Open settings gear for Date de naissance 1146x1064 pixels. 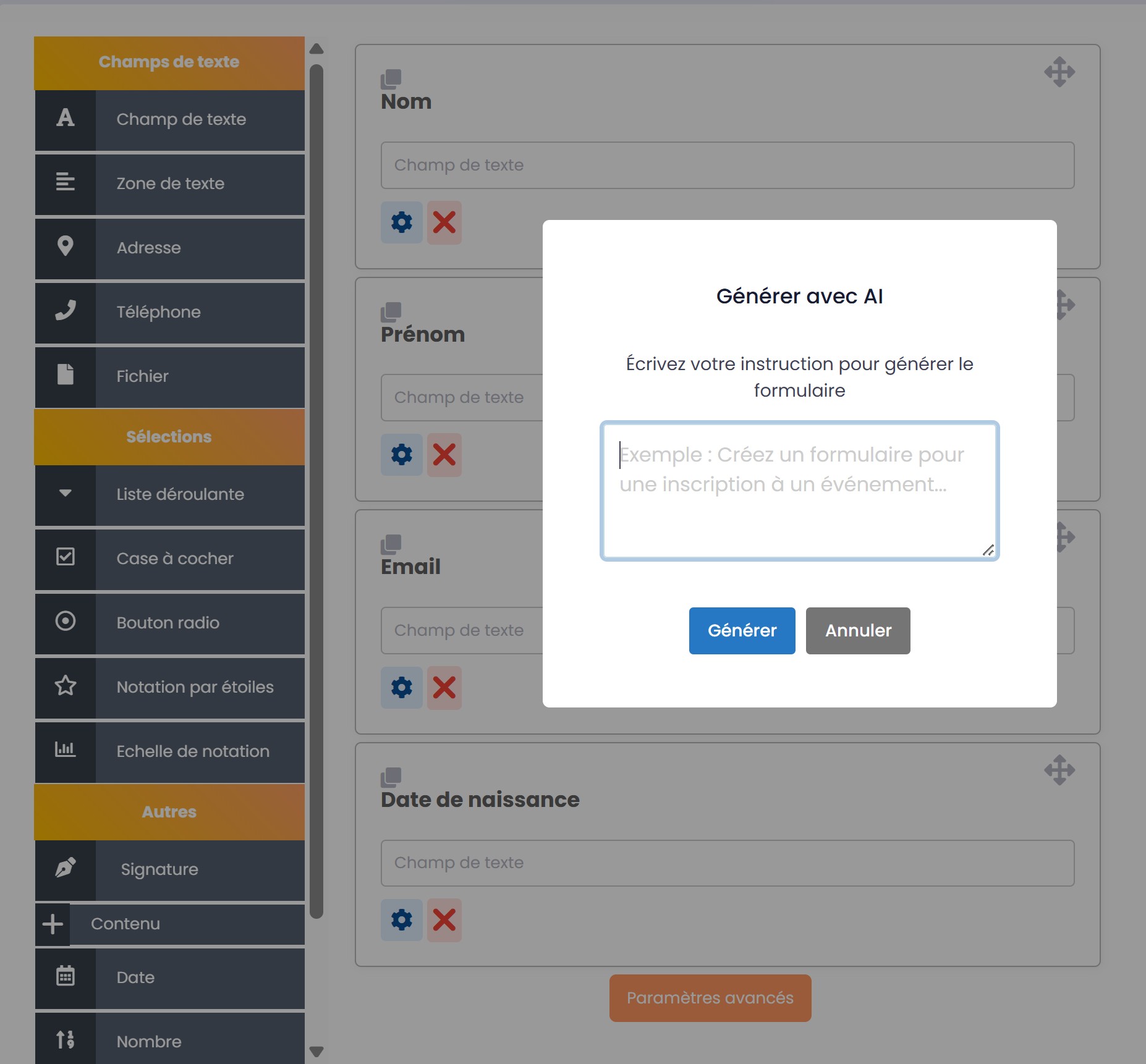coord(401,920)
